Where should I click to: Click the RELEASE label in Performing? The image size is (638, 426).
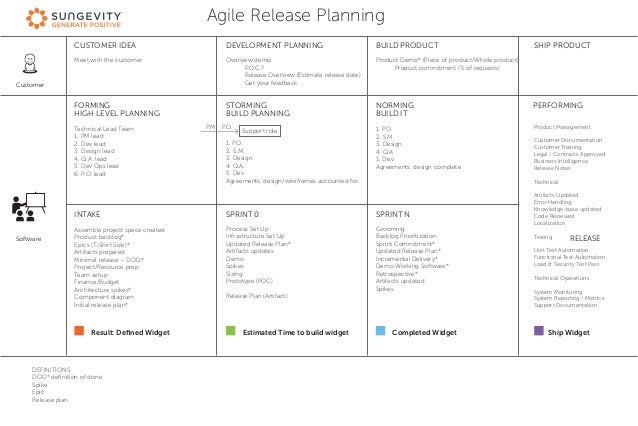pyautogui.click(x=585, y=238)
